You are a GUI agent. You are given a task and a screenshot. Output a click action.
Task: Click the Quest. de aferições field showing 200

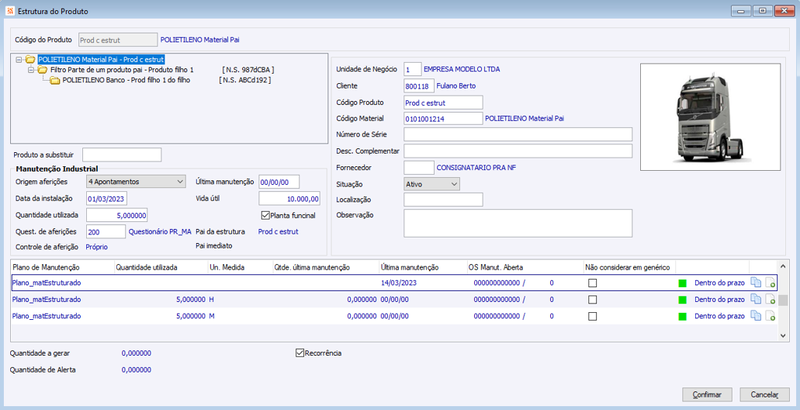pyautogui.click(x=106, y=232)
